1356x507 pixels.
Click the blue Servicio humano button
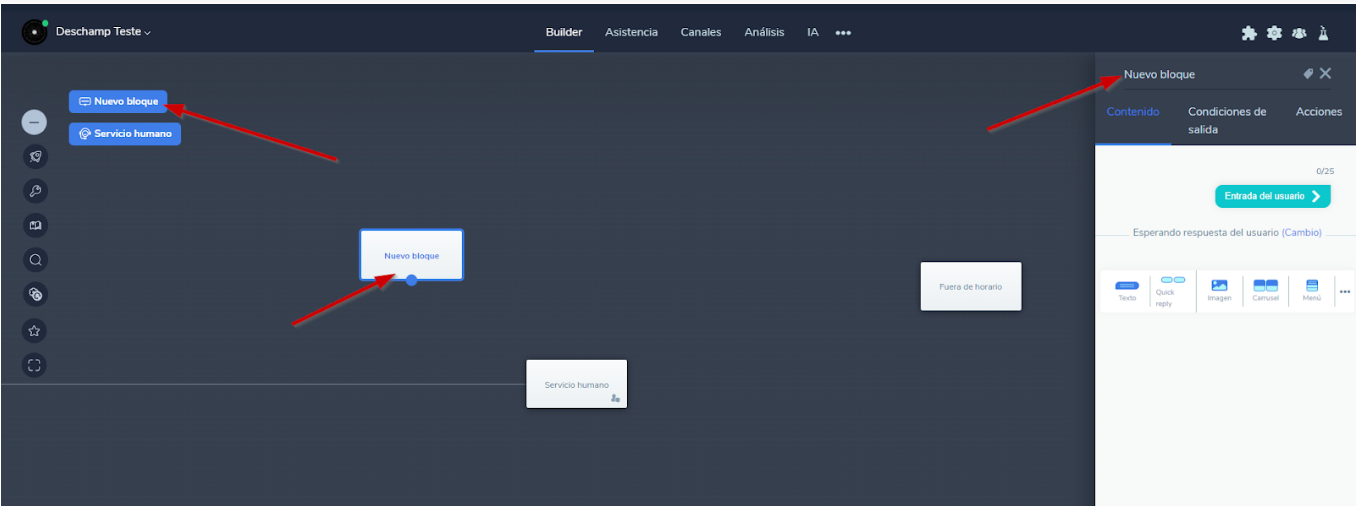click(x=125, y=134)
